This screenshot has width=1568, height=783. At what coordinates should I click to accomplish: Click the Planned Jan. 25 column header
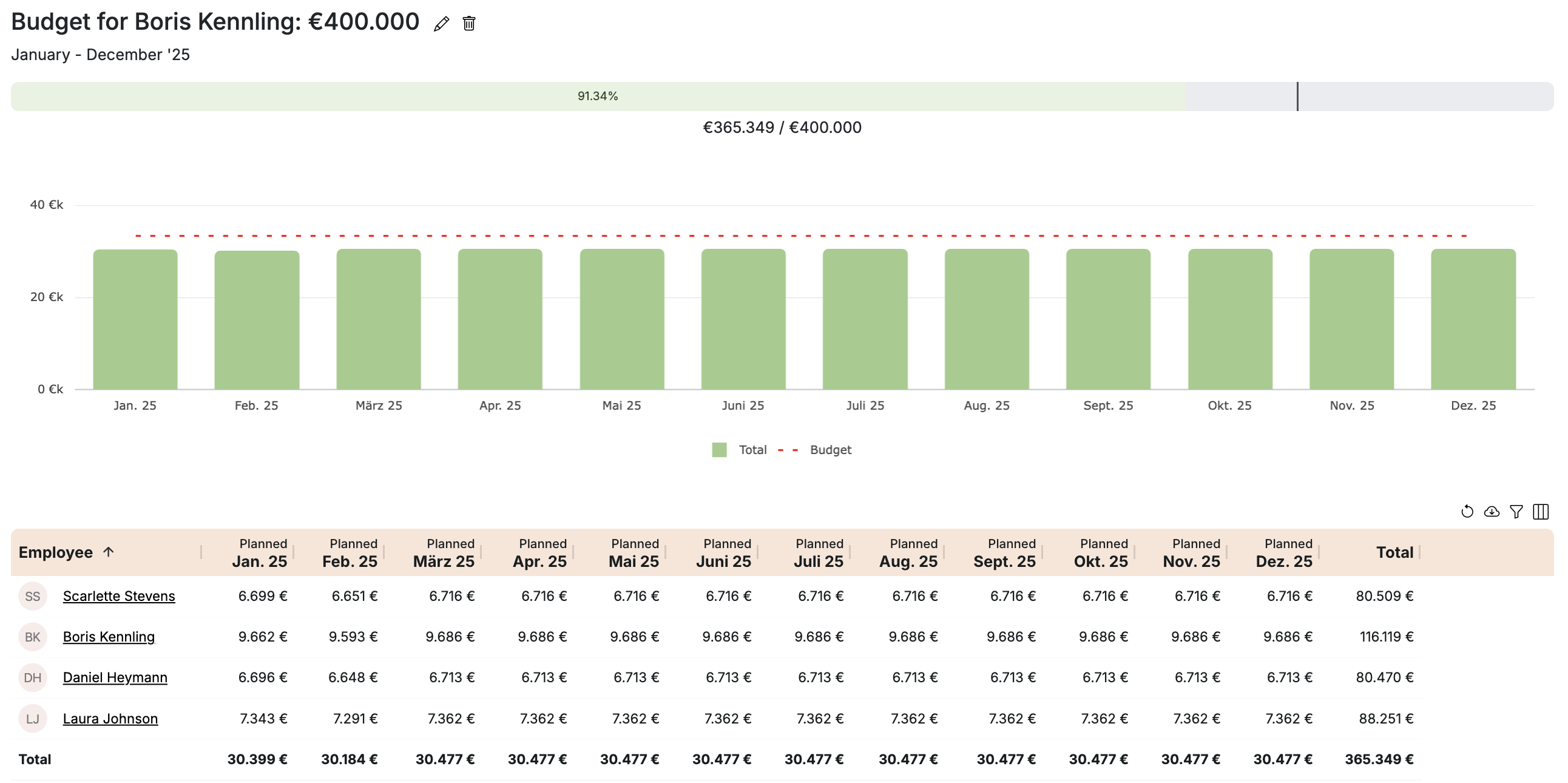pos(260,553)
